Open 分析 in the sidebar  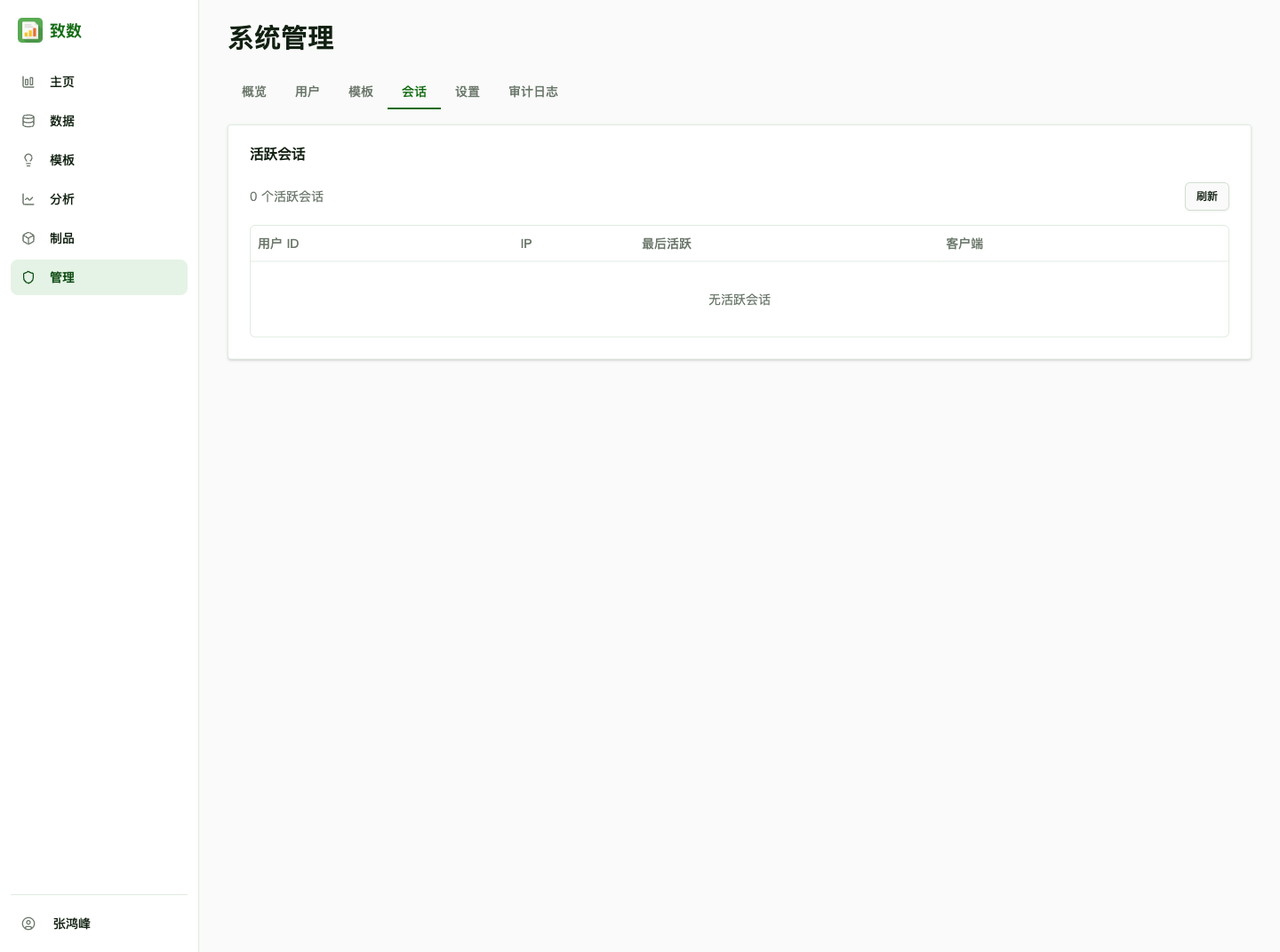point(99,199)
